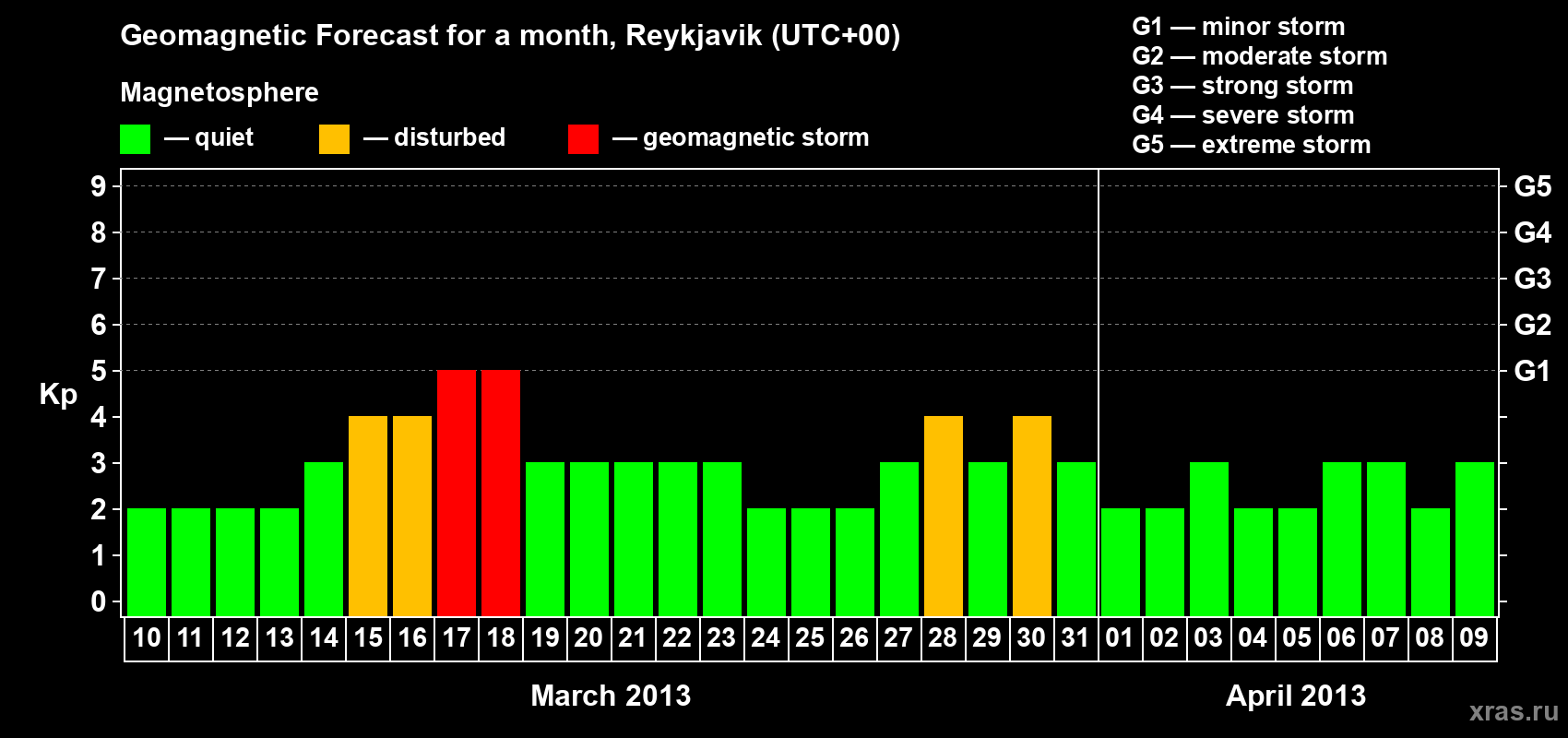1568x738 pixels.
Task: Click the April 2013 month label
Action: point(1296,696)
